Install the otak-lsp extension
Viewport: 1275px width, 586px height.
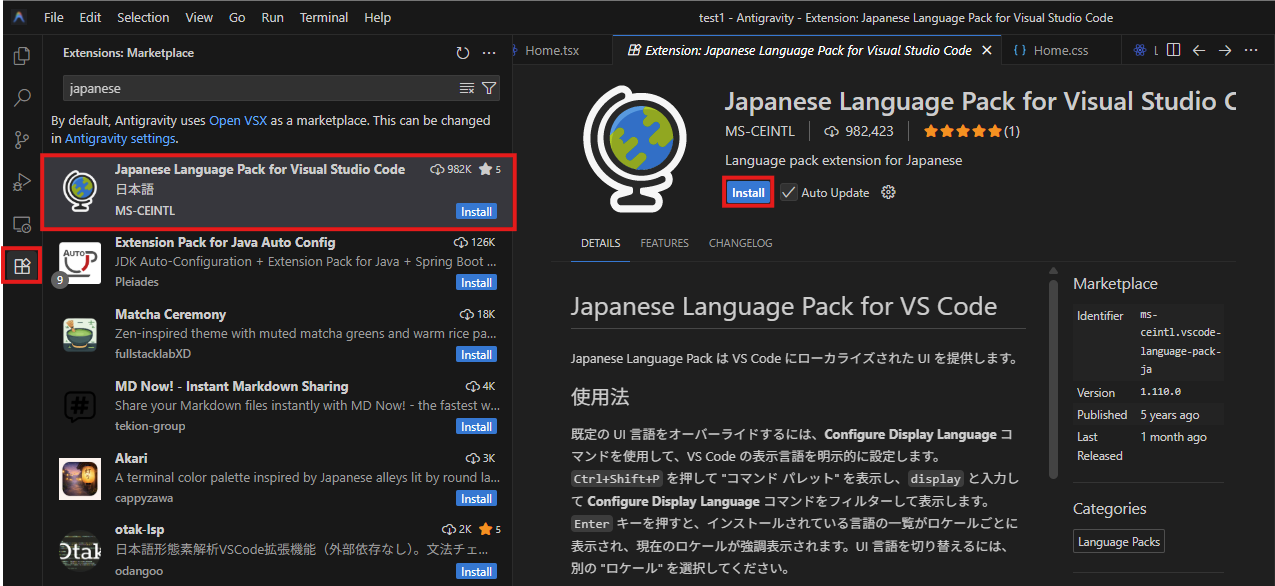(x=476, y=572)
